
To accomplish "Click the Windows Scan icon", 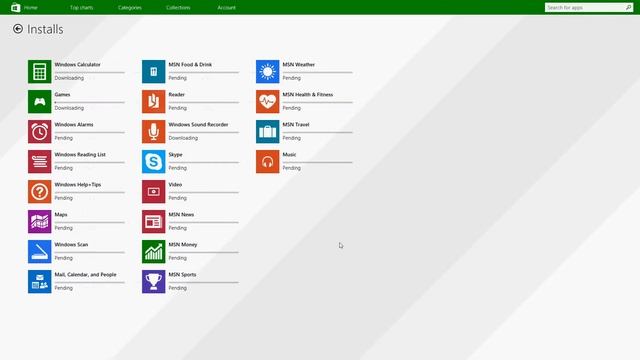I will [x=40, y=251].
